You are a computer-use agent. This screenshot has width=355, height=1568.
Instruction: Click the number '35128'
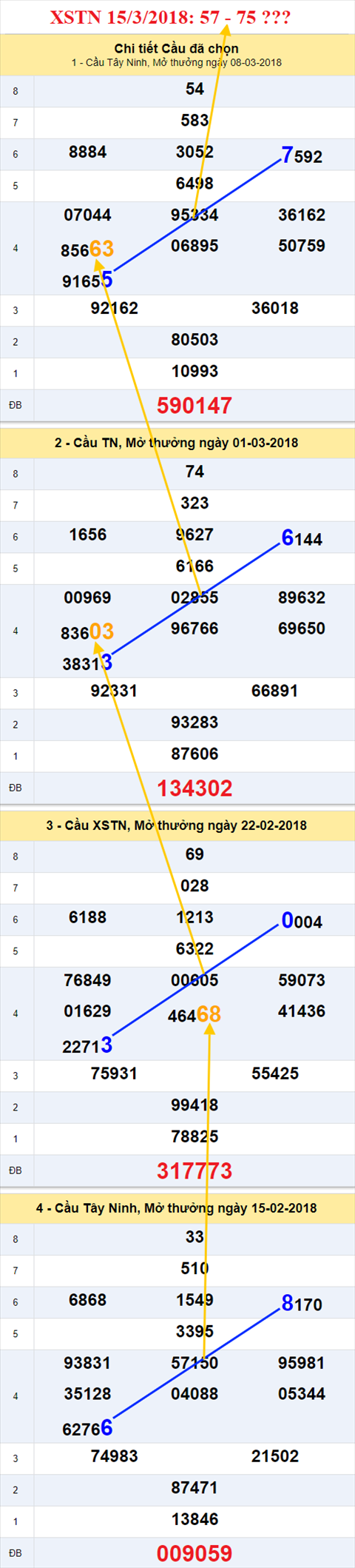[x=88, y=1394]
